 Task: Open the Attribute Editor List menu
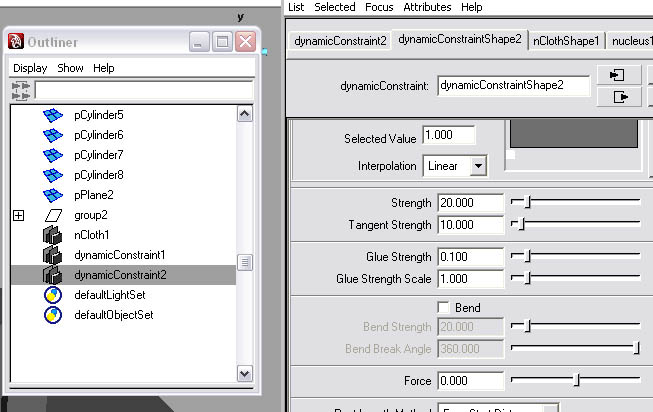tap(296, 7)
